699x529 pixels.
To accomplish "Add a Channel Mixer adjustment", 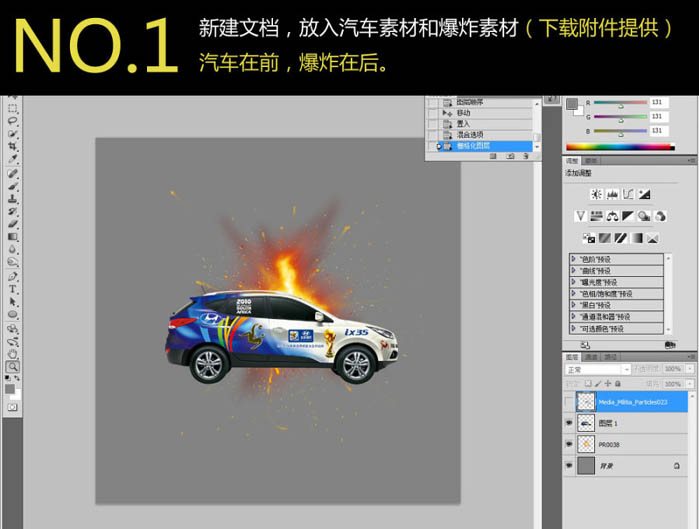I will coord(660,216).
